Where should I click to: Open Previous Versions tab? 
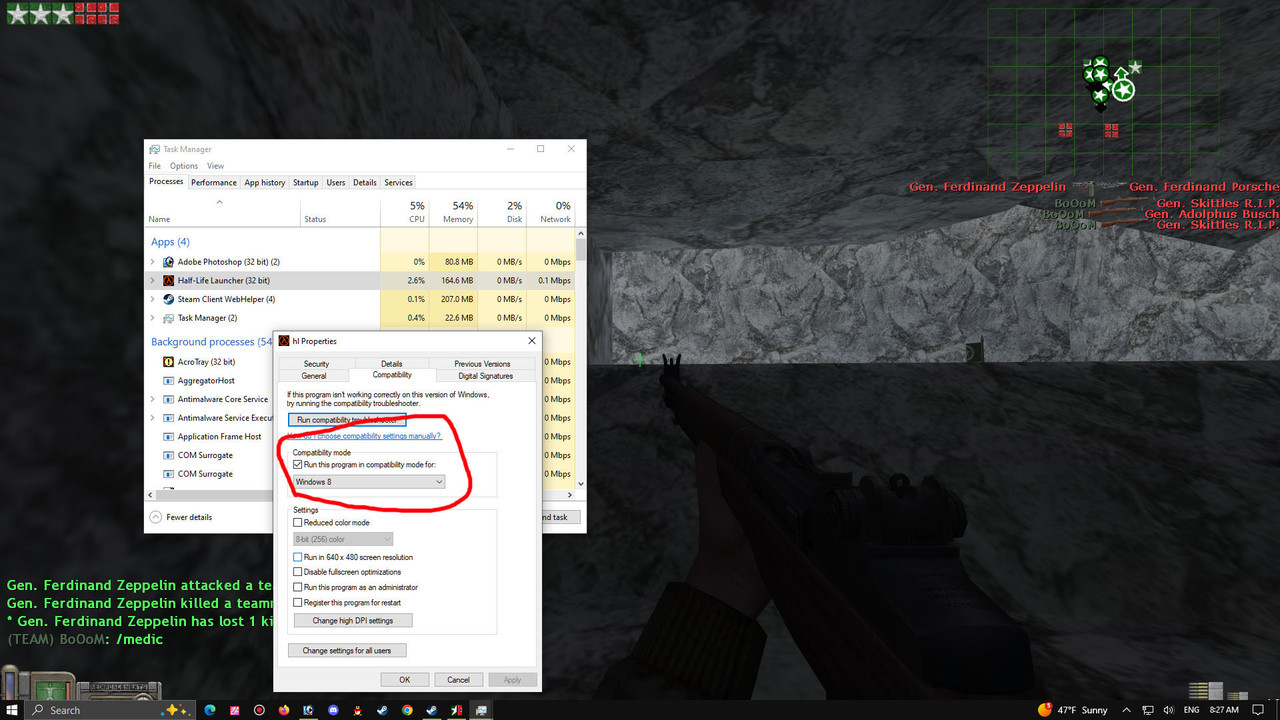click(x=482, y=364)
